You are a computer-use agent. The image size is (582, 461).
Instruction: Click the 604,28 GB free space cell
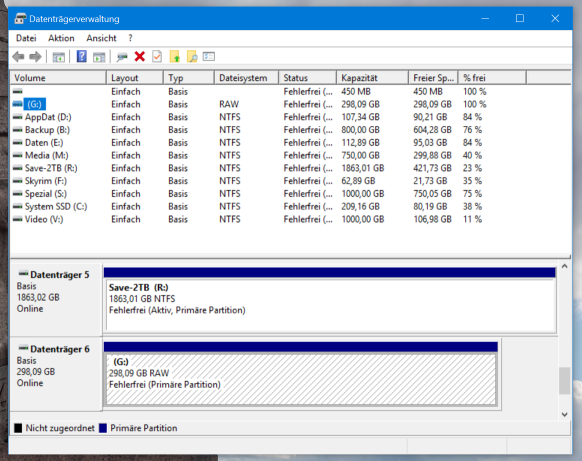pos(432,130)
